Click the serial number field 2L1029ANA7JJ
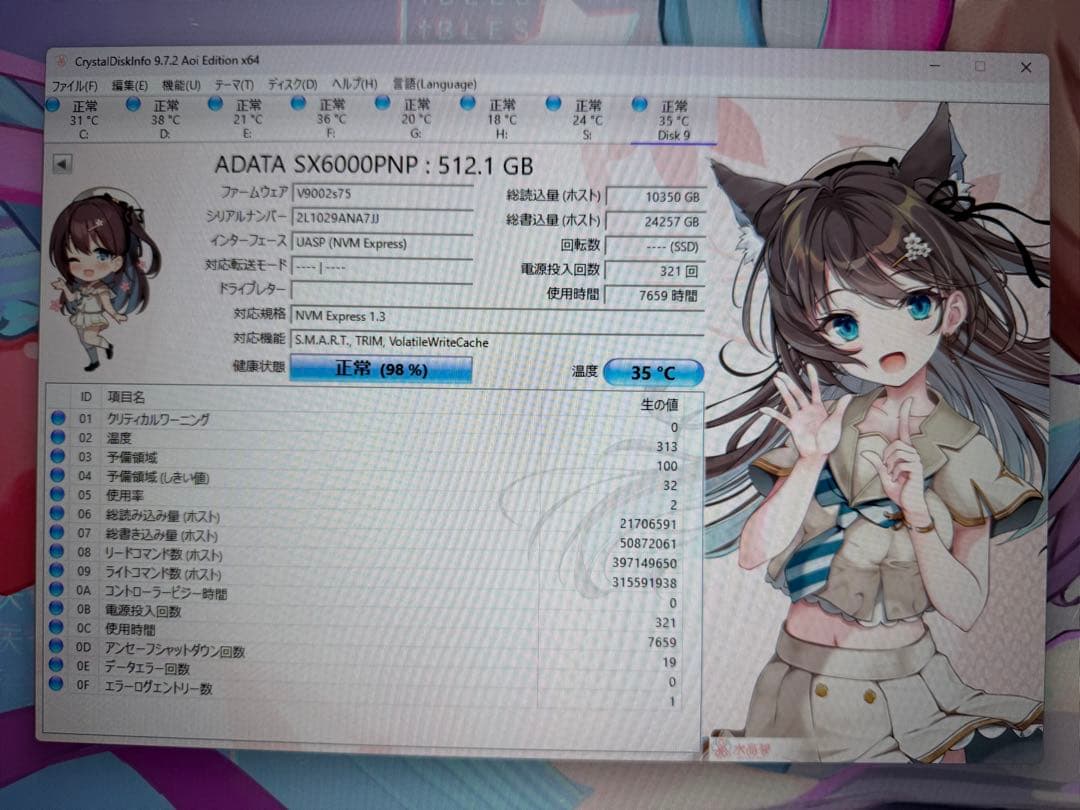This screenshot has height=810, width=1080. tap(382, 218)
